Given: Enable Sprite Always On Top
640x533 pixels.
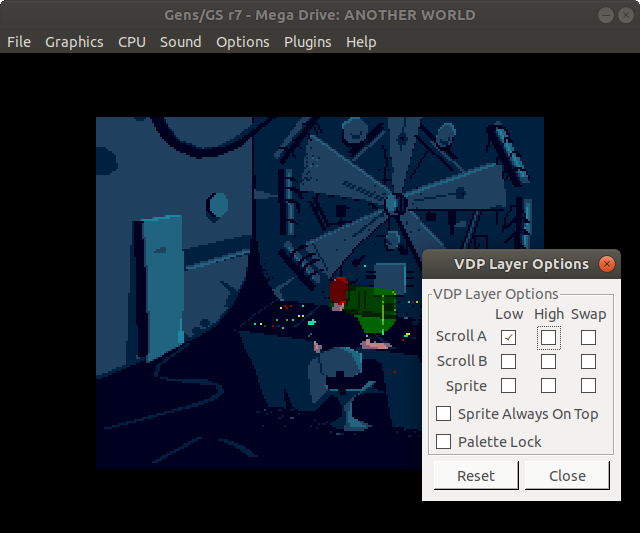Looking at the screenshot, I should [444, 414].
